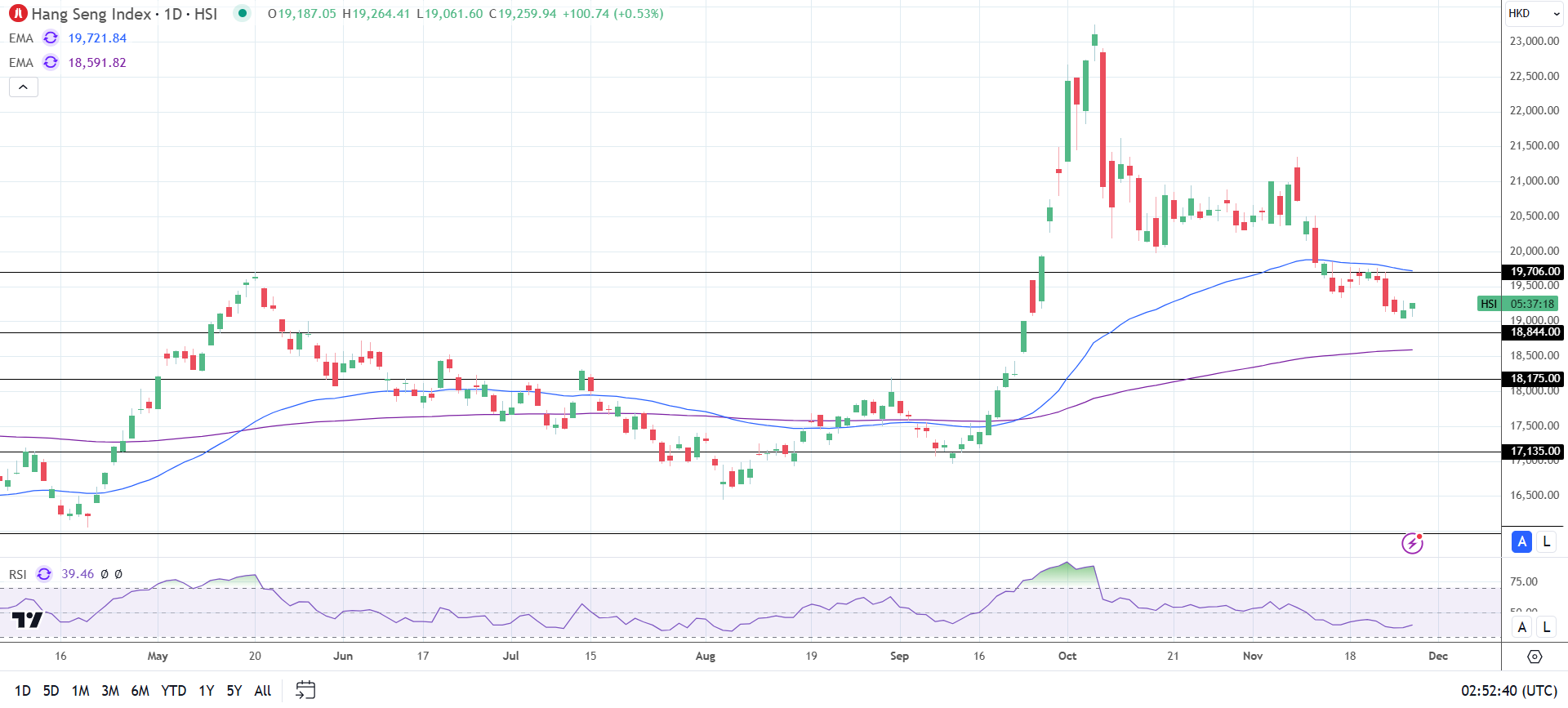Toggle the main pane Auto (A) scale button
1568x708 pixels.
[1521, 541]
